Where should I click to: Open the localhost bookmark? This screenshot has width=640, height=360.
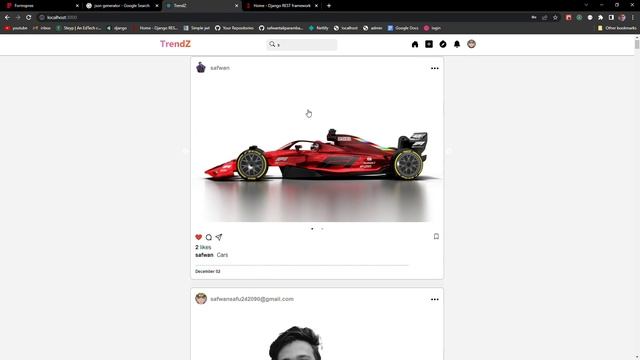346,28
